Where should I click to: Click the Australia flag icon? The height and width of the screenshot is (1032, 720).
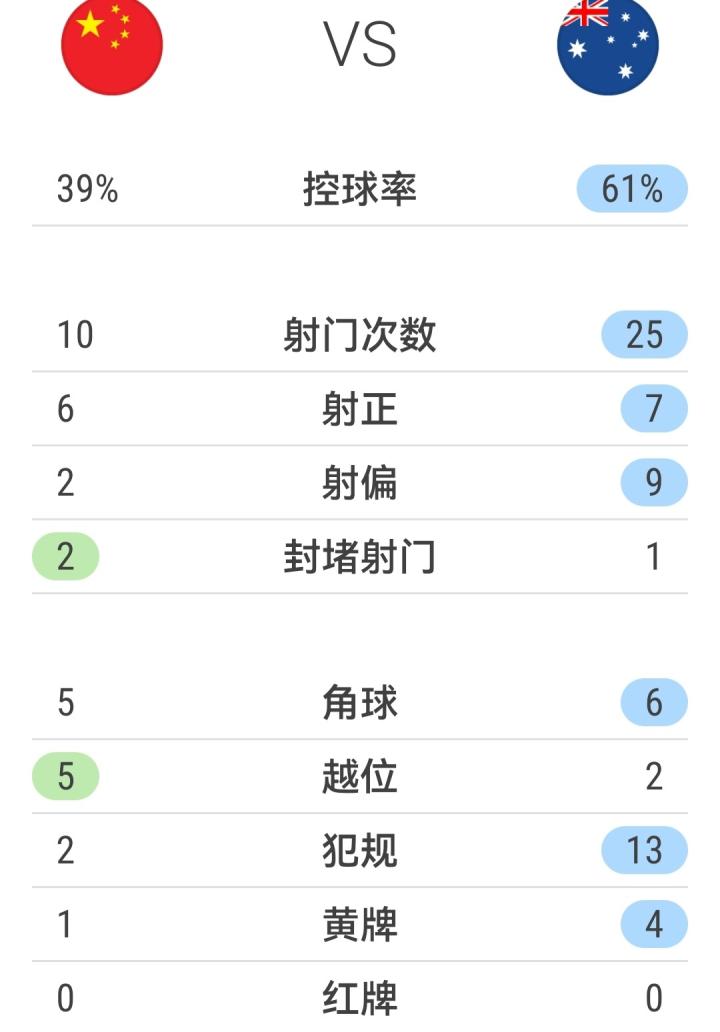[x=608, y=45]
